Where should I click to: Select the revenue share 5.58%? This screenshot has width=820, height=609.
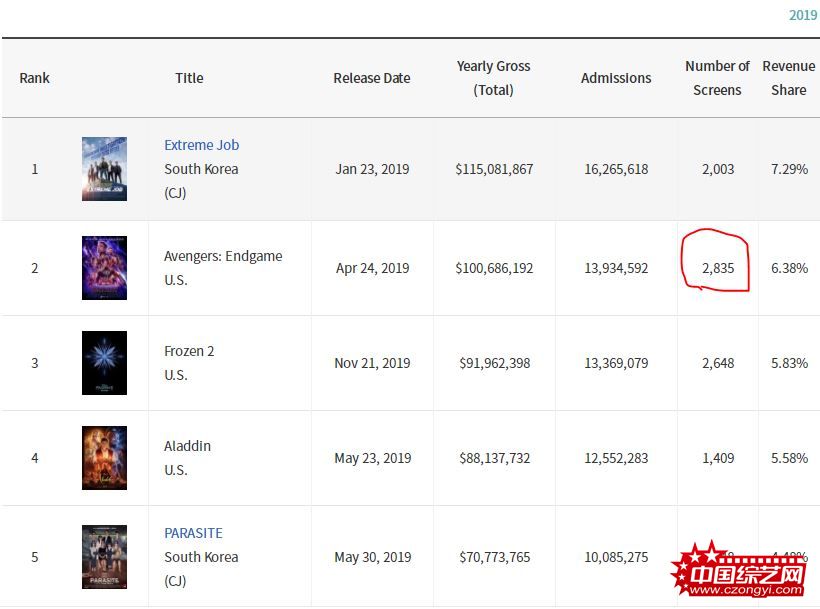point(789,458)
